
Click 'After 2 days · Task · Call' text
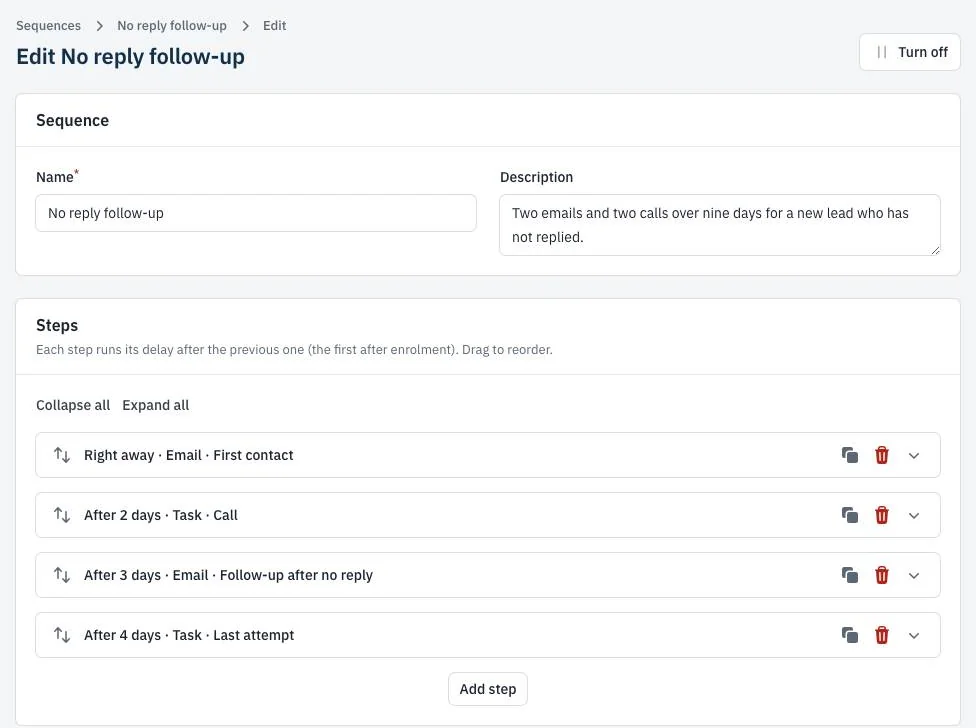(161, 515)
